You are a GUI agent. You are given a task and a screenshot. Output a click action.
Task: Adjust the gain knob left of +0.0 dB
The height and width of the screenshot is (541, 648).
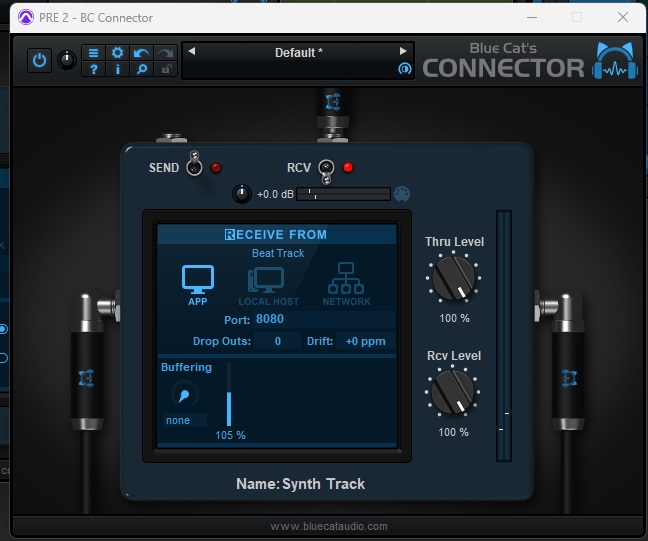(x=242, y=194)
